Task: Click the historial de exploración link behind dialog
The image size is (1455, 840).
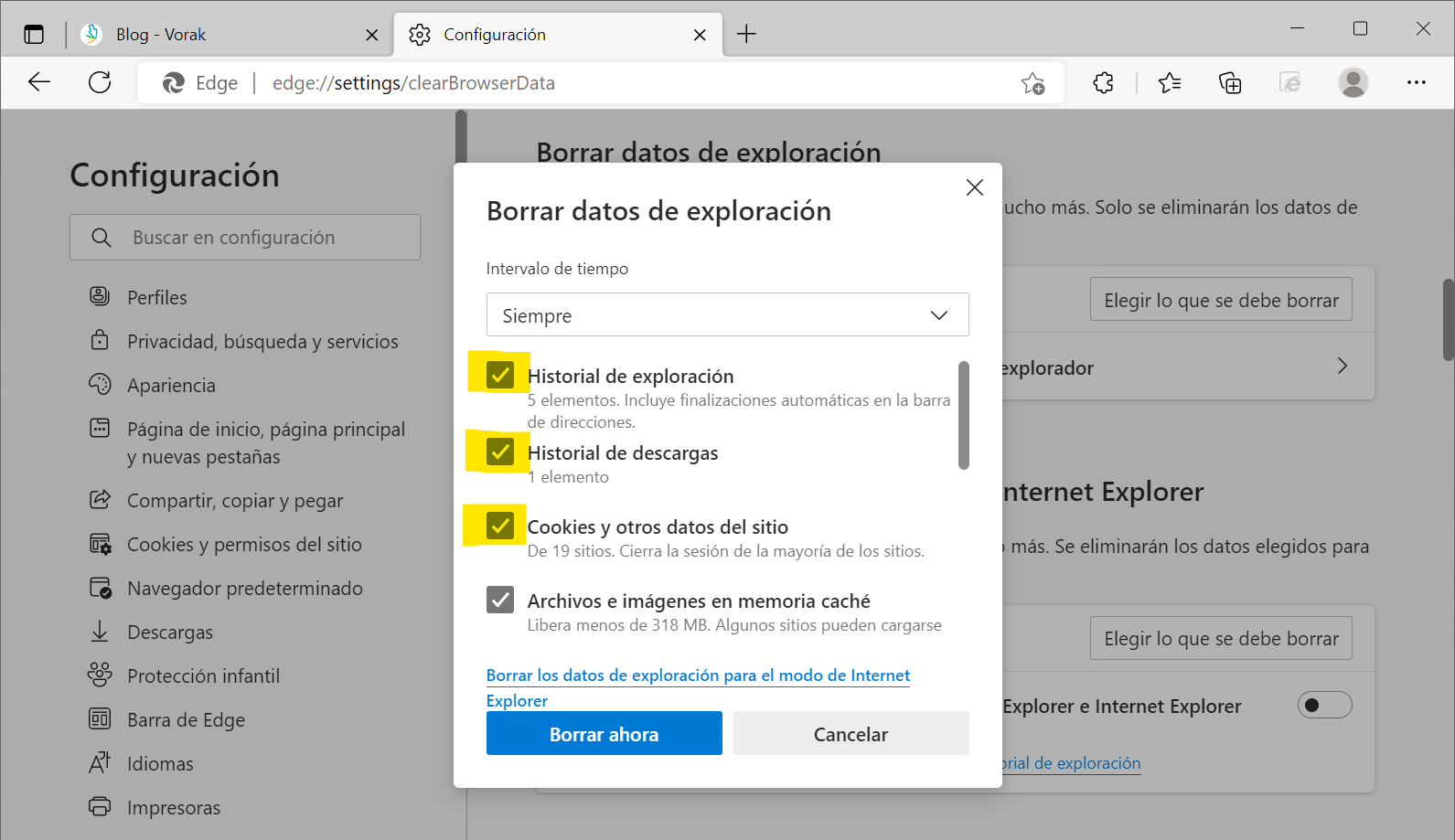Action: tap(1072, 763)
